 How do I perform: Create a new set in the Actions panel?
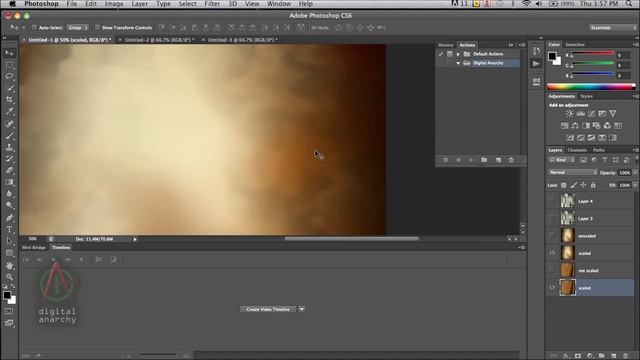[484, 160]
